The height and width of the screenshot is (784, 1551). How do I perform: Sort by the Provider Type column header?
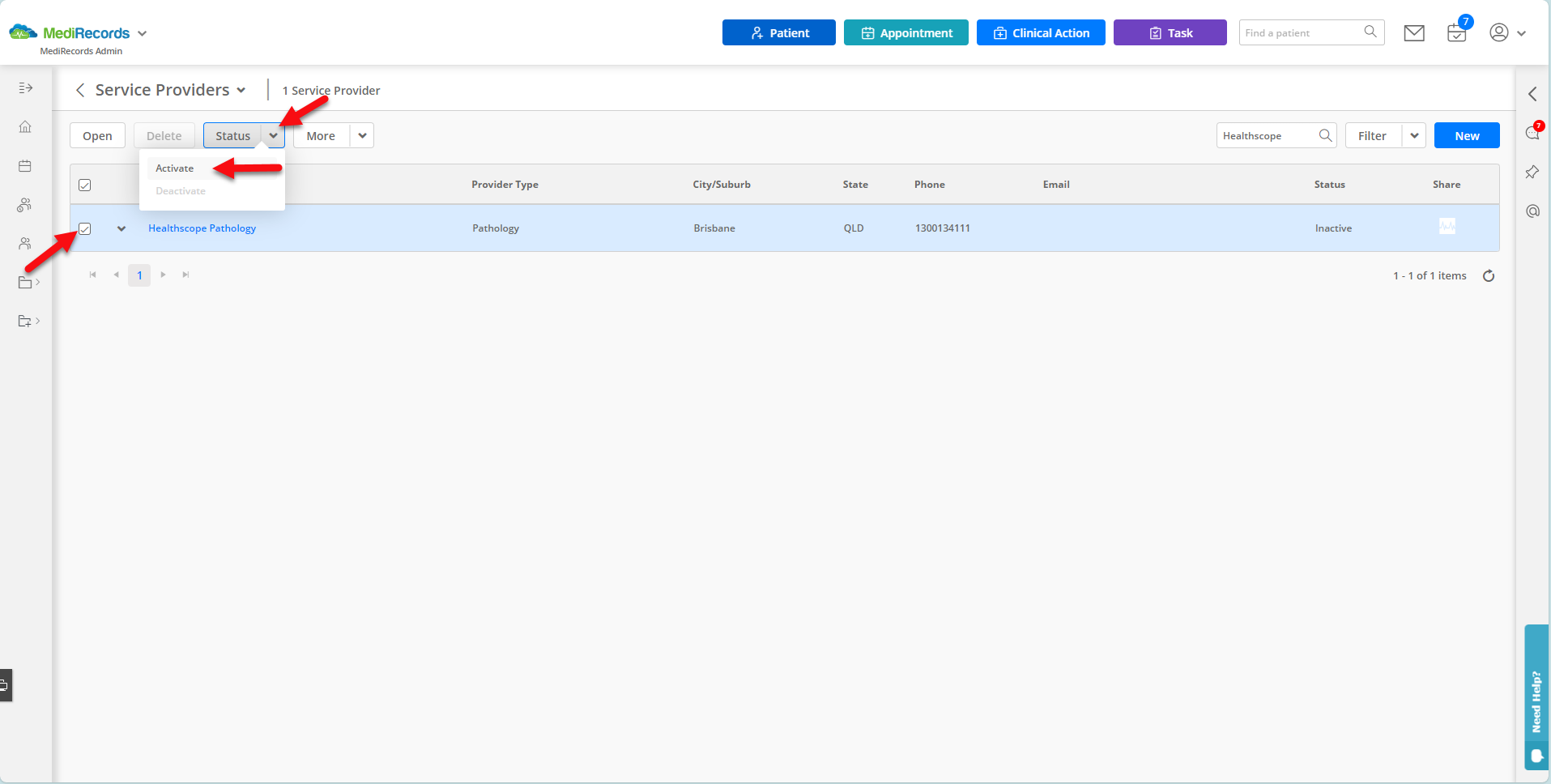505,185
